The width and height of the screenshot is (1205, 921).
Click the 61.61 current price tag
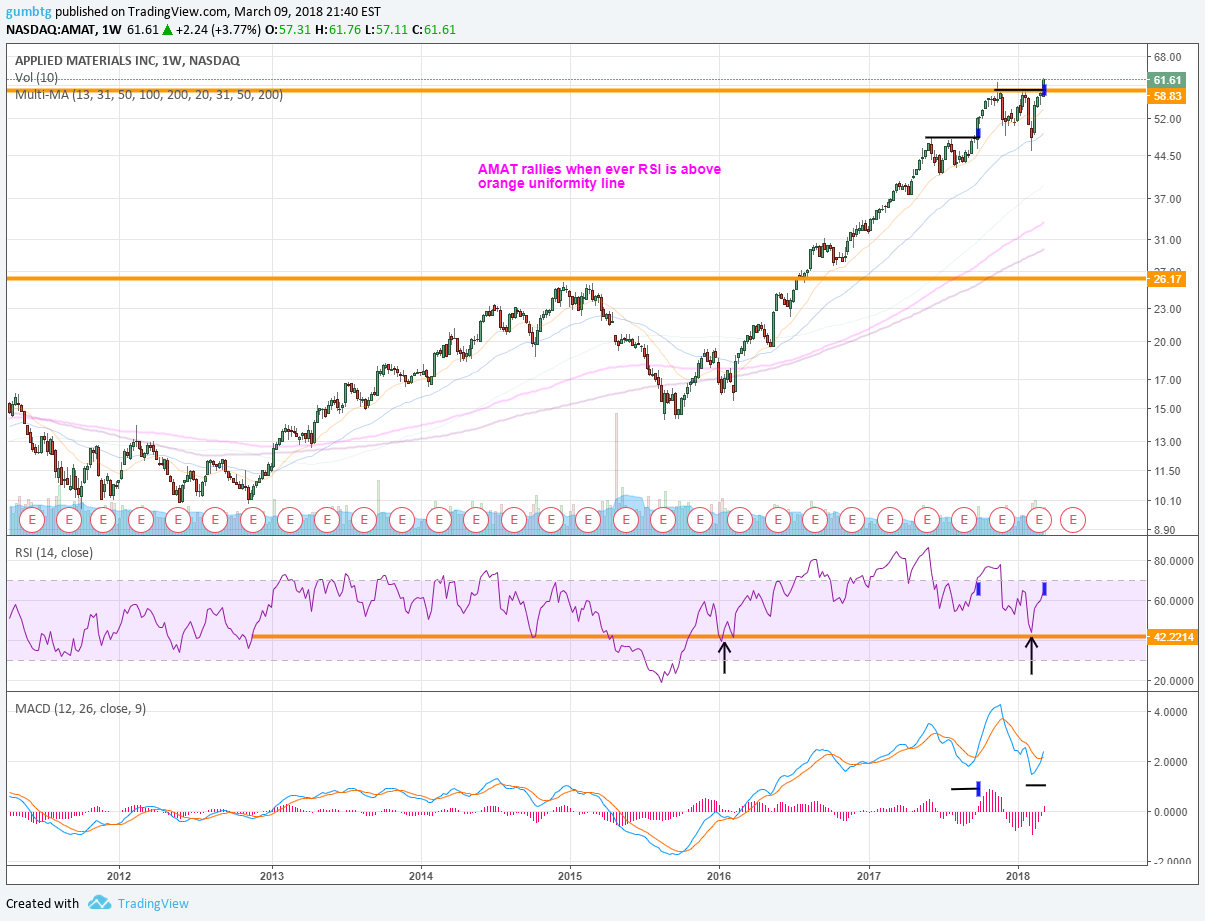tap(1168, 80)
